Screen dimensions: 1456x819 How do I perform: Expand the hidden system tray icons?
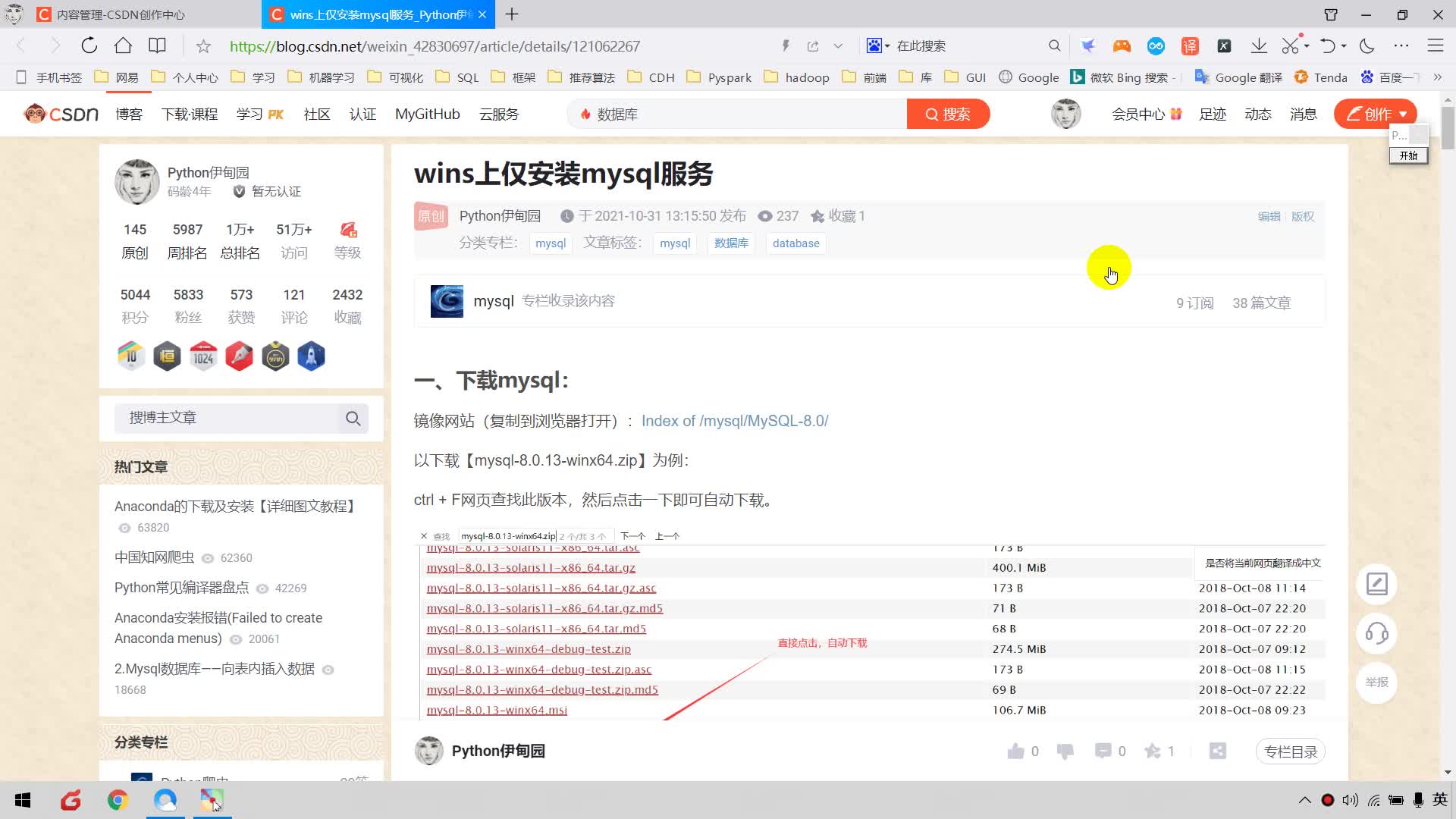1304,800
